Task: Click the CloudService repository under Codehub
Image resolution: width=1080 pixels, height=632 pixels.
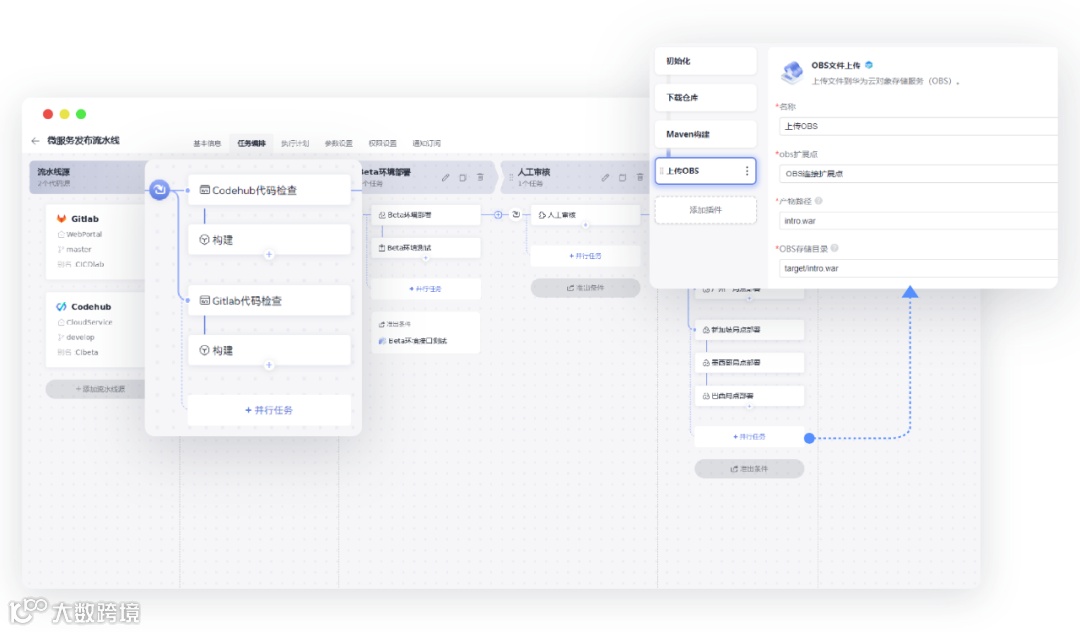Action: point(85,322)
